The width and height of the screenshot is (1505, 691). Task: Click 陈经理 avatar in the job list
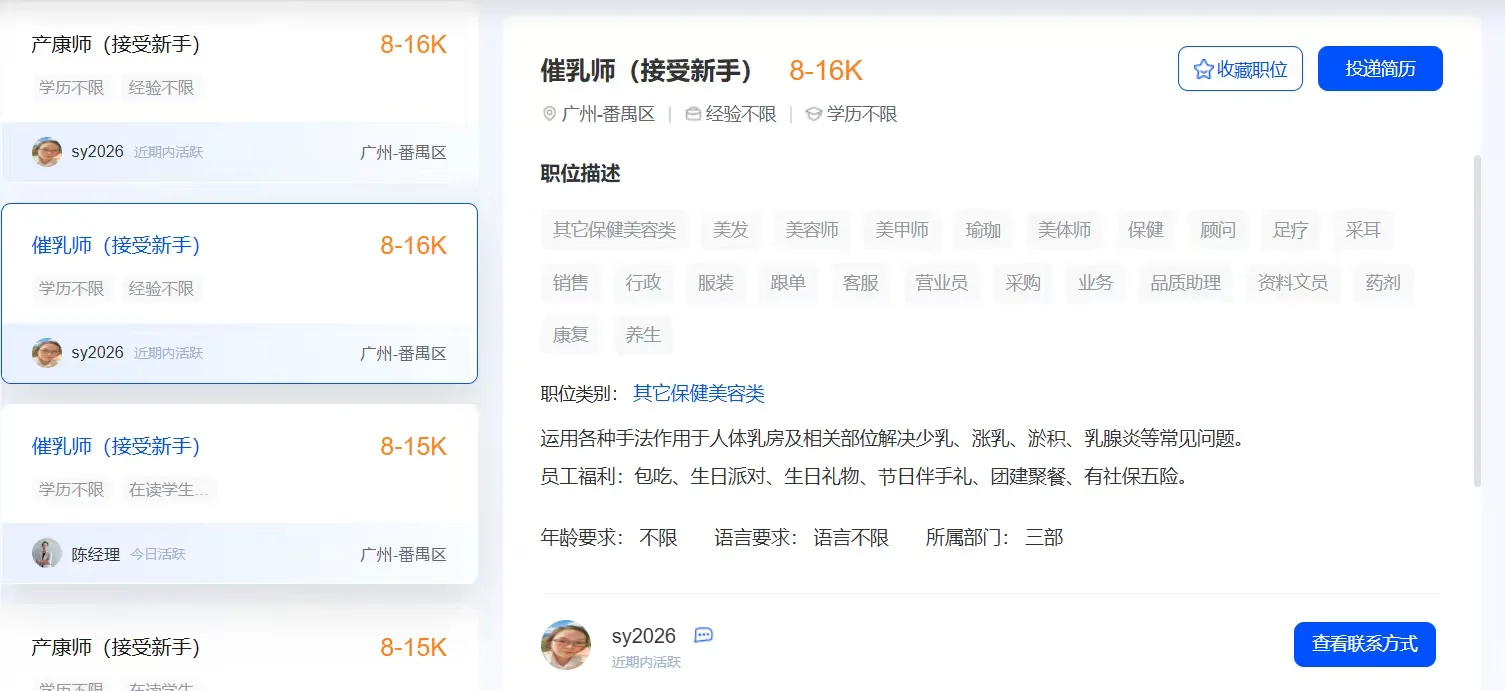coord(47,553)
